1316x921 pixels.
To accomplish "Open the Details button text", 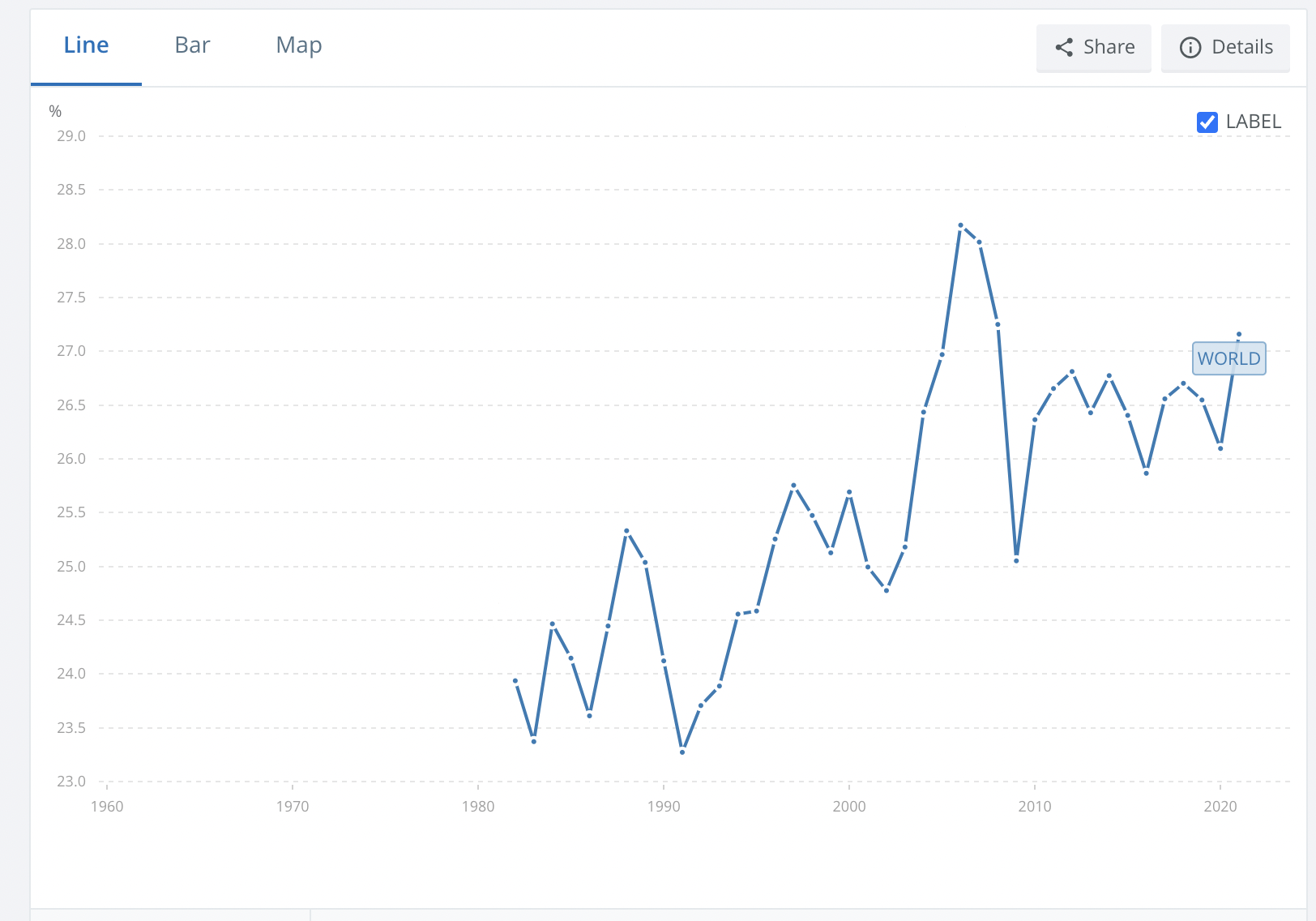I will point(1241,48).
